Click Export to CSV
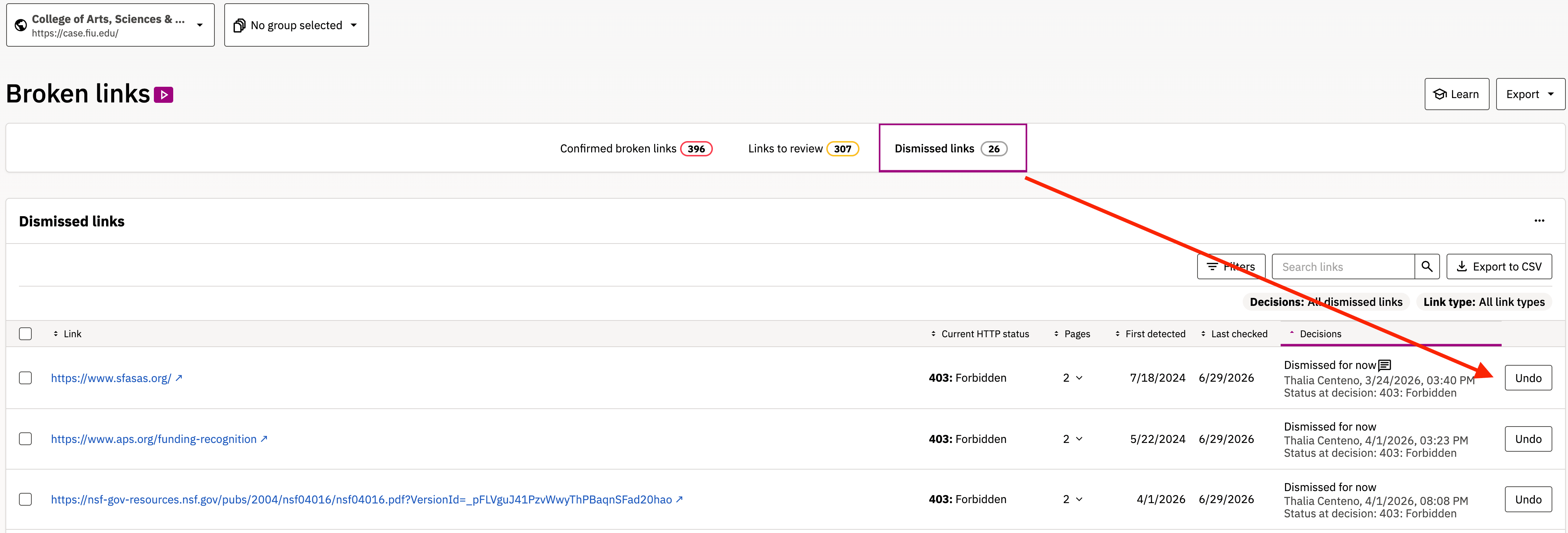 1499,266
